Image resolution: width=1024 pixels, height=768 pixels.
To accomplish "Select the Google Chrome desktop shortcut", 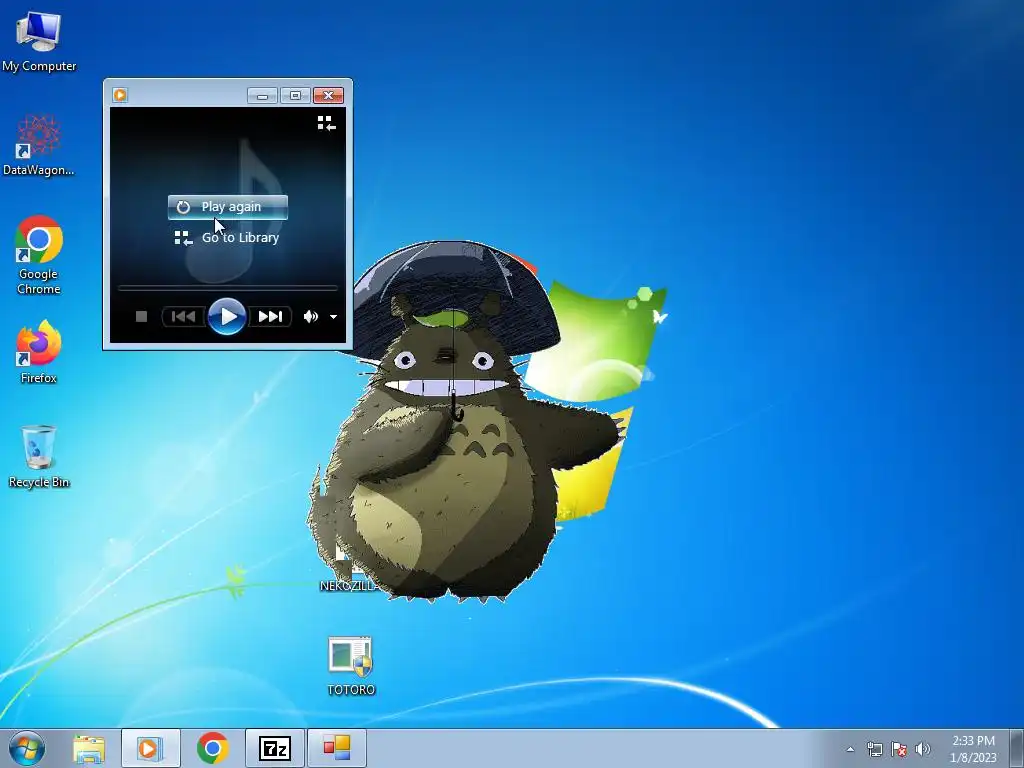I will point(39,255).
